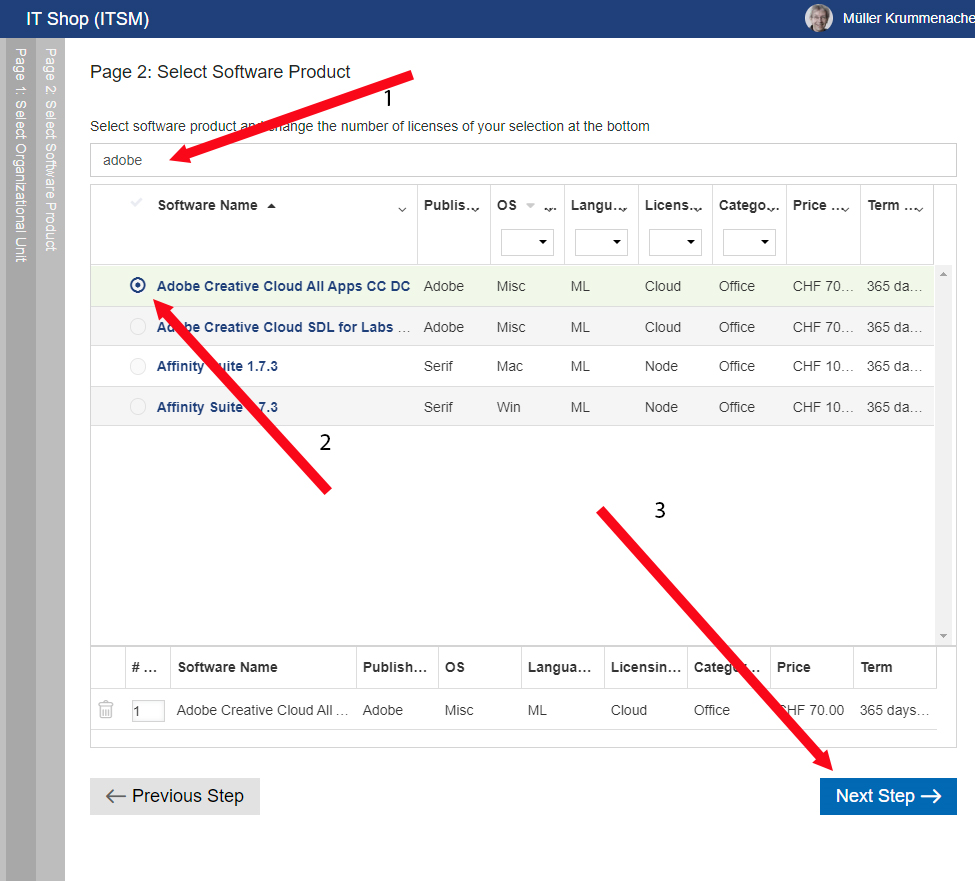
Task: Click the select-all checkmark in table header
Action: tap(137, 203)
